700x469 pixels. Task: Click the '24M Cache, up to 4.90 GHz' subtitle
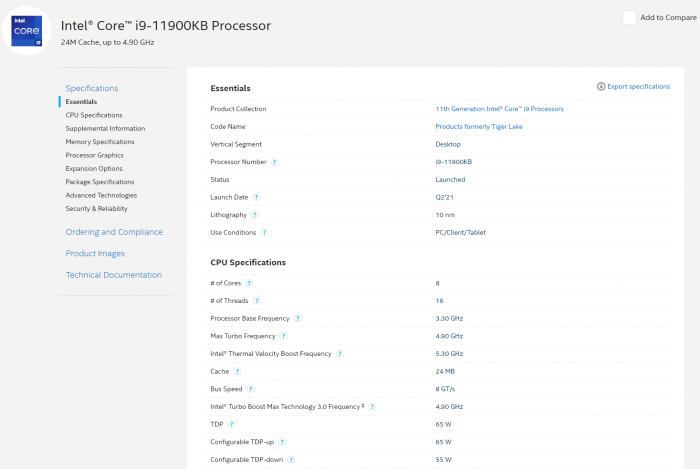click(108, 42)
